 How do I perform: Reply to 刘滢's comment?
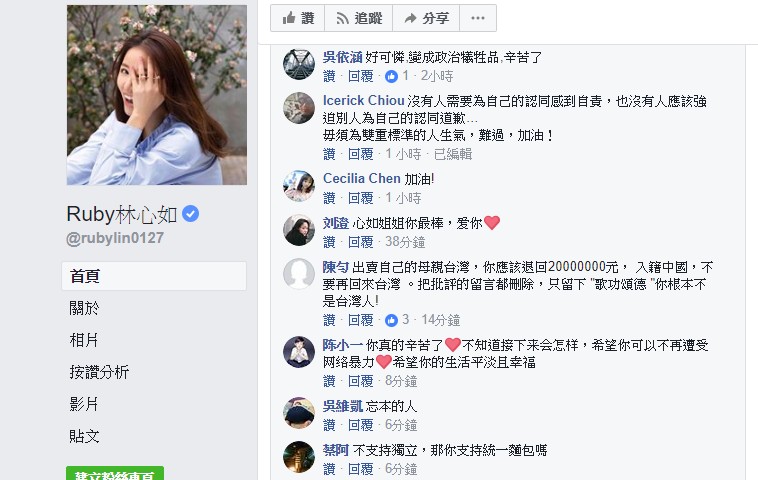coord(360,242)
